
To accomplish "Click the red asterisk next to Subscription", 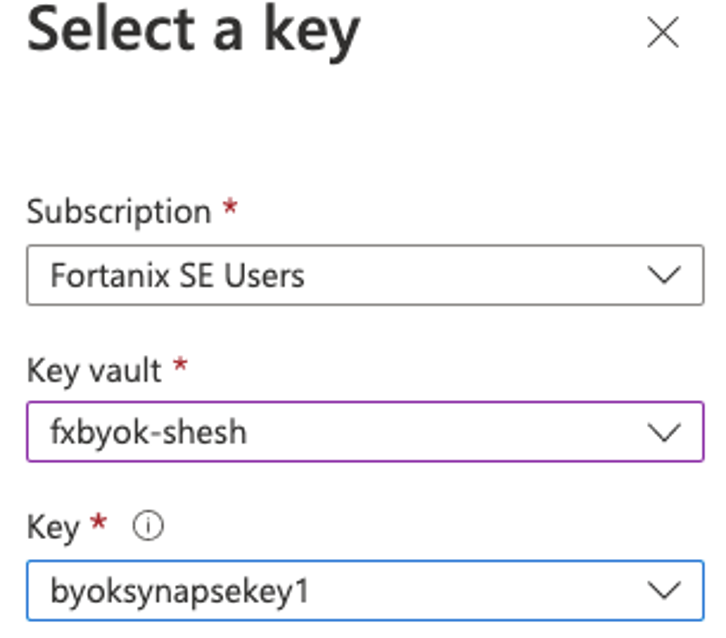I will point(230,206).
